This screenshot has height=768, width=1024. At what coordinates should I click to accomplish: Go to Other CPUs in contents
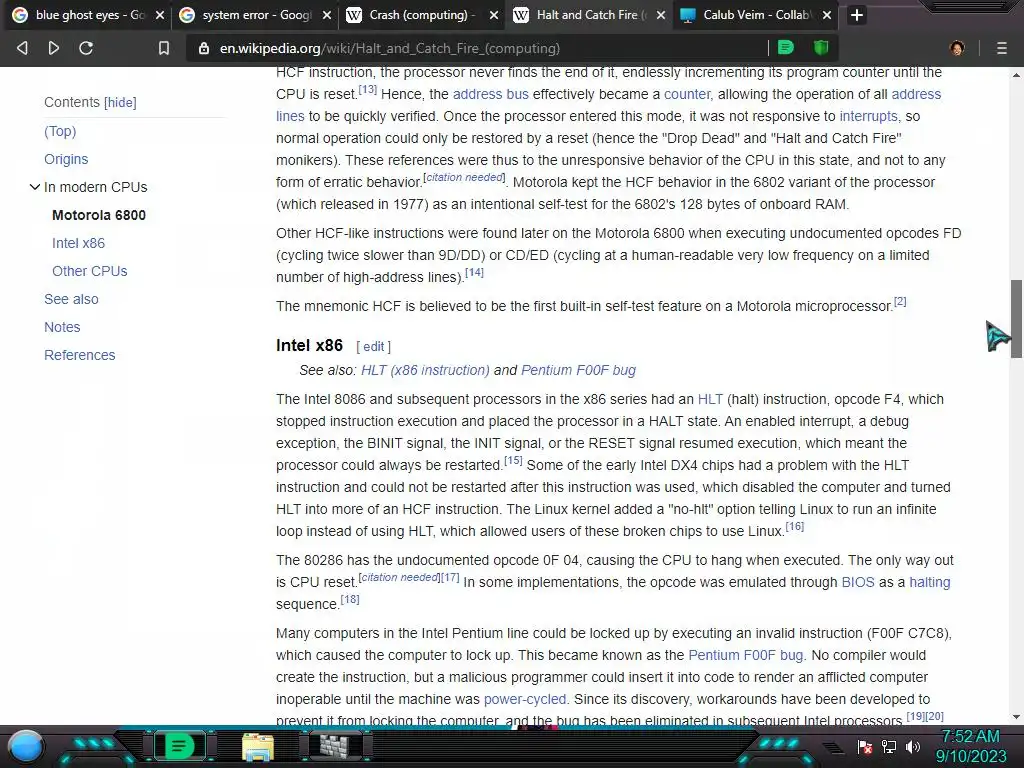(89, 271)
